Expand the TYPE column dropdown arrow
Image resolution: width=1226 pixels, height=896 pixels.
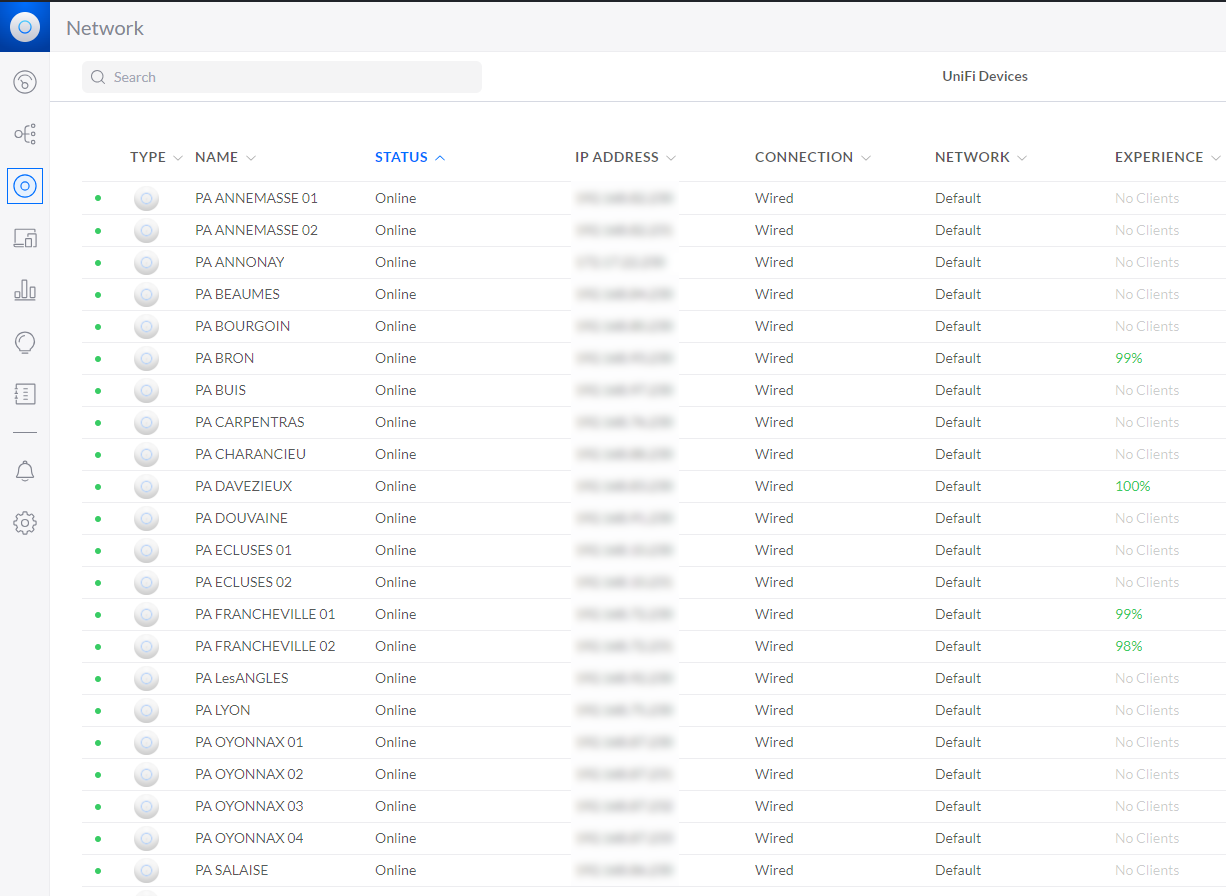point(178,158)
